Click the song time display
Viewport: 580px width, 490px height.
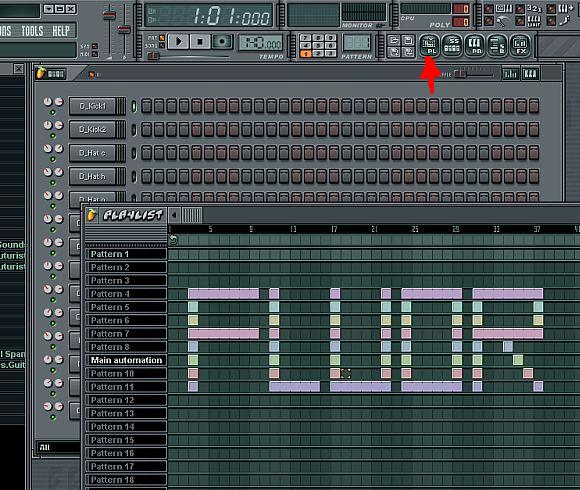[x=209, y=16]
